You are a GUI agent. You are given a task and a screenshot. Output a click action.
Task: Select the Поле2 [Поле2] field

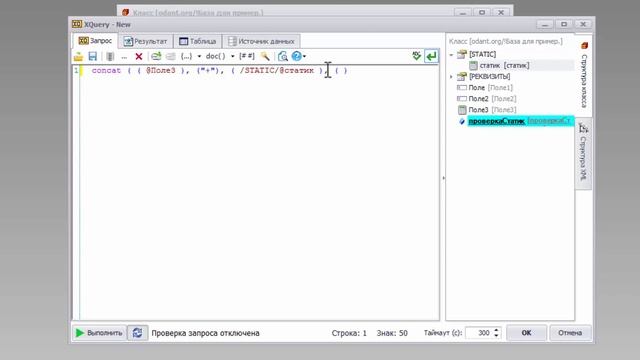pyautogui.click(x=487, y=98)
